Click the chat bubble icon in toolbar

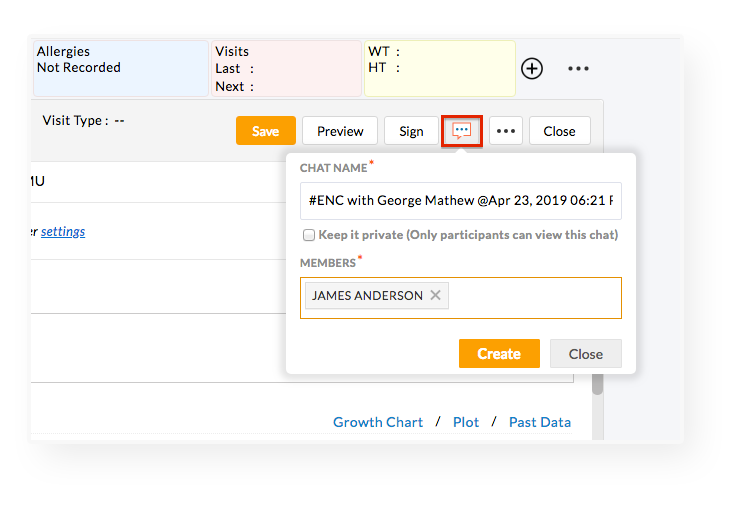pos(462,131)
